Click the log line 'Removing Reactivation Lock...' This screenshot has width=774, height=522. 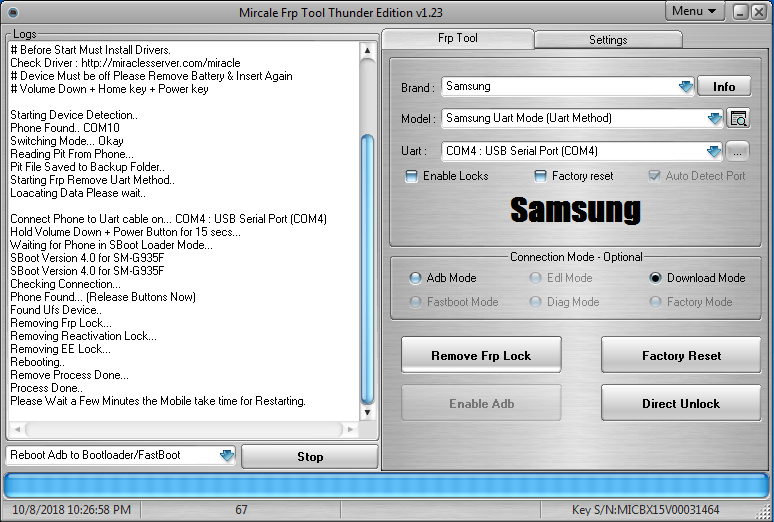point(83,336)
